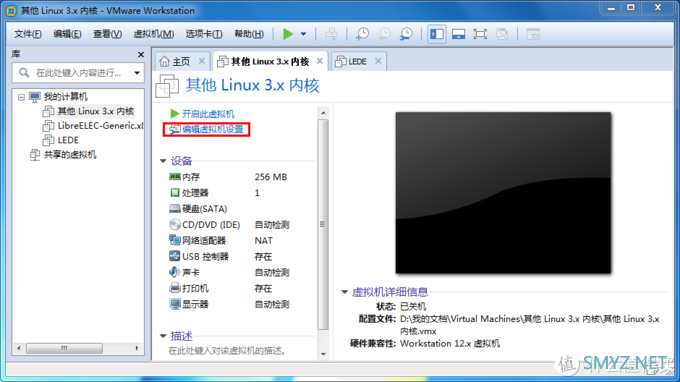Click the 我的计算机 computer icon
The width and height of the screenshot is (680, 382).
coord(35,97)
